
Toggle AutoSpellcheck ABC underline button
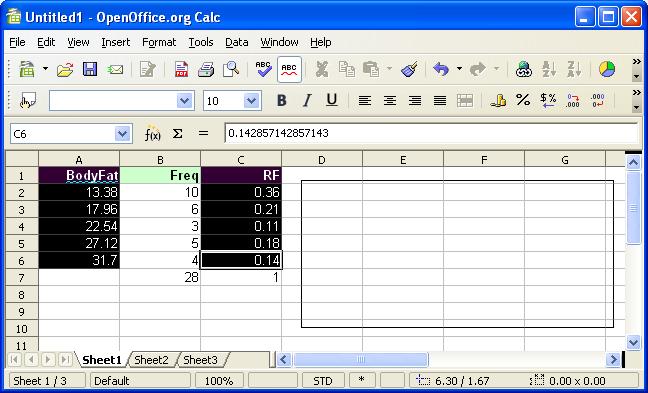click(289, 69)
